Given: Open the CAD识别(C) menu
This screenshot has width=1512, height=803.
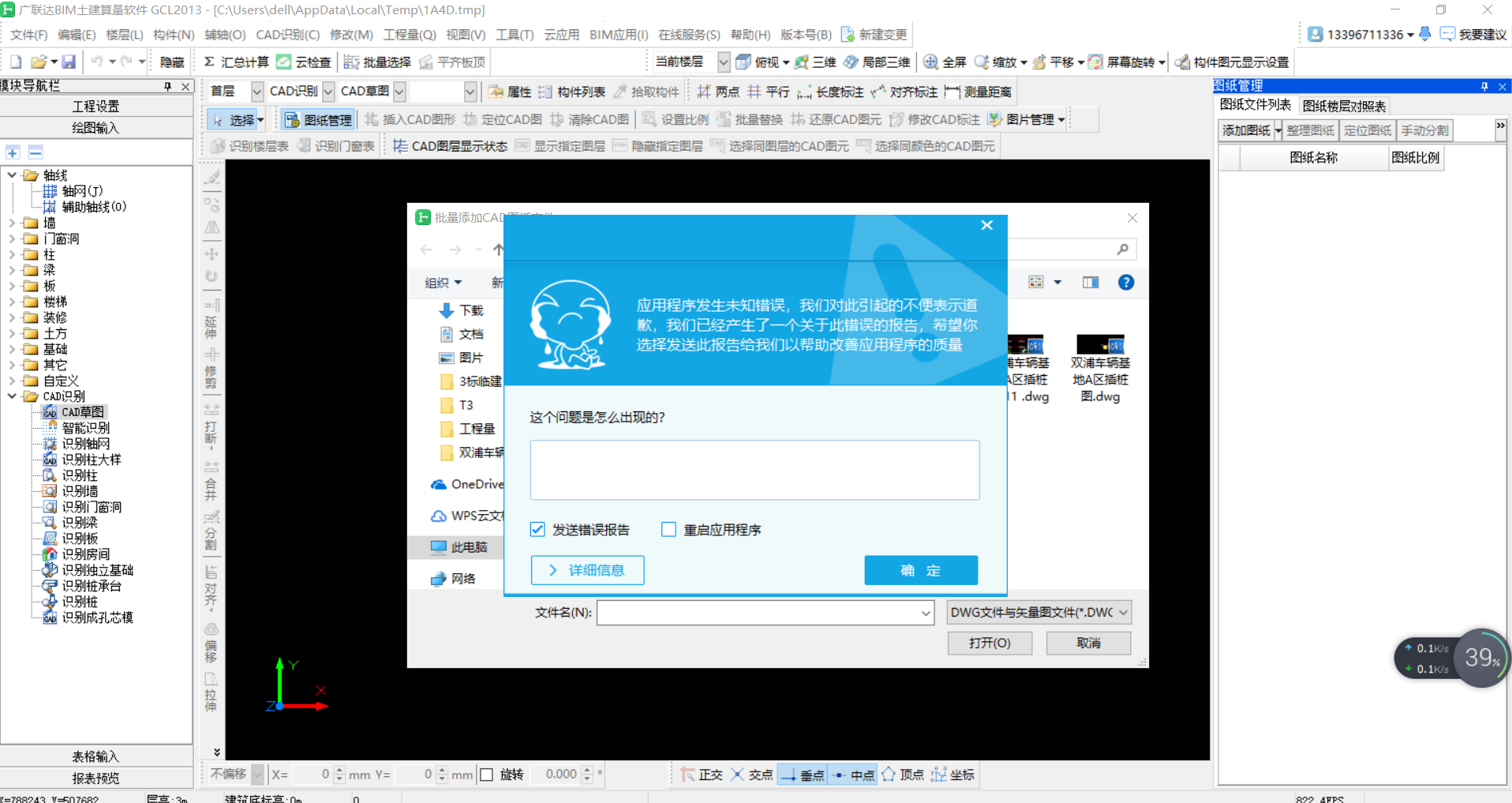Looking at the screenshot, I should pos(288,35).
